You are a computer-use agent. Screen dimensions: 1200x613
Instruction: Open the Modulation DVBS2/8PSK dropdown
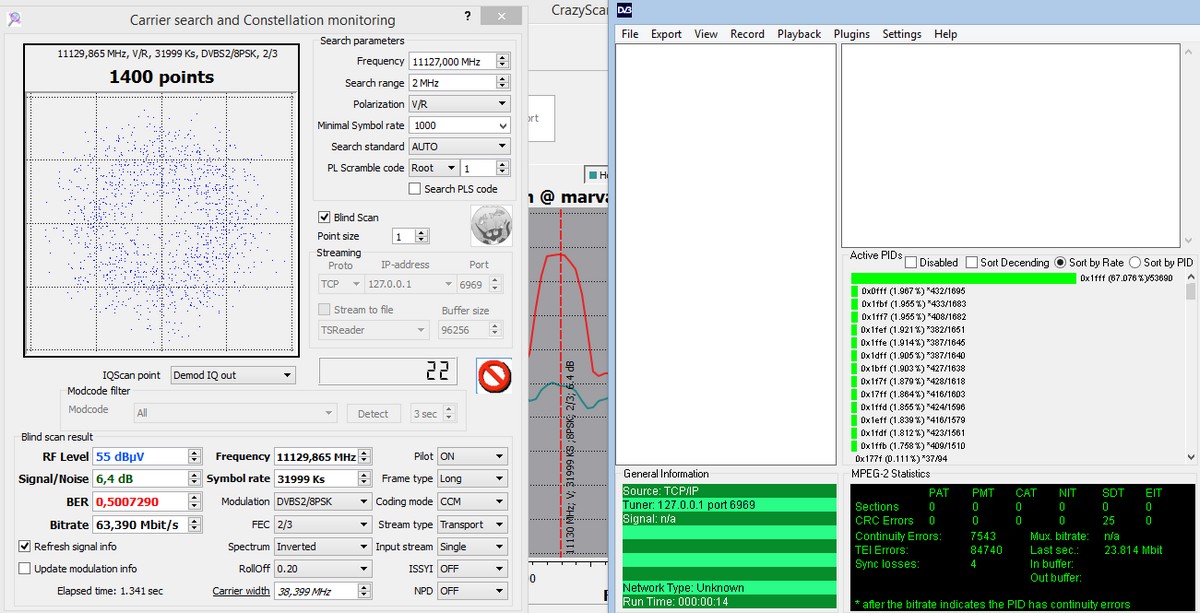point(322,501)
